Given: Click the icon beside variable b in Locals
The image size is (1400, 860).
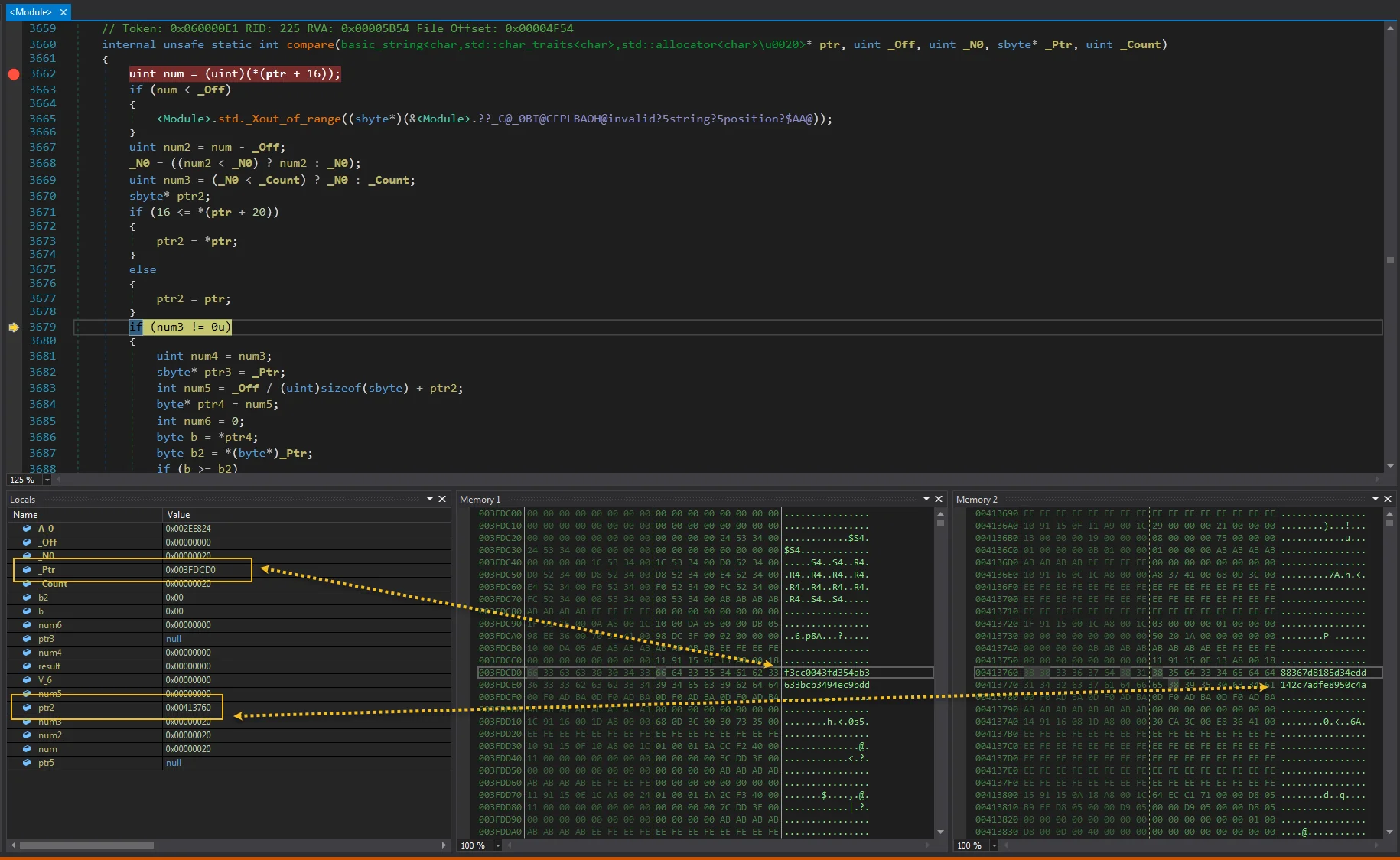Looking at the screenshot, I should (27, 611).
